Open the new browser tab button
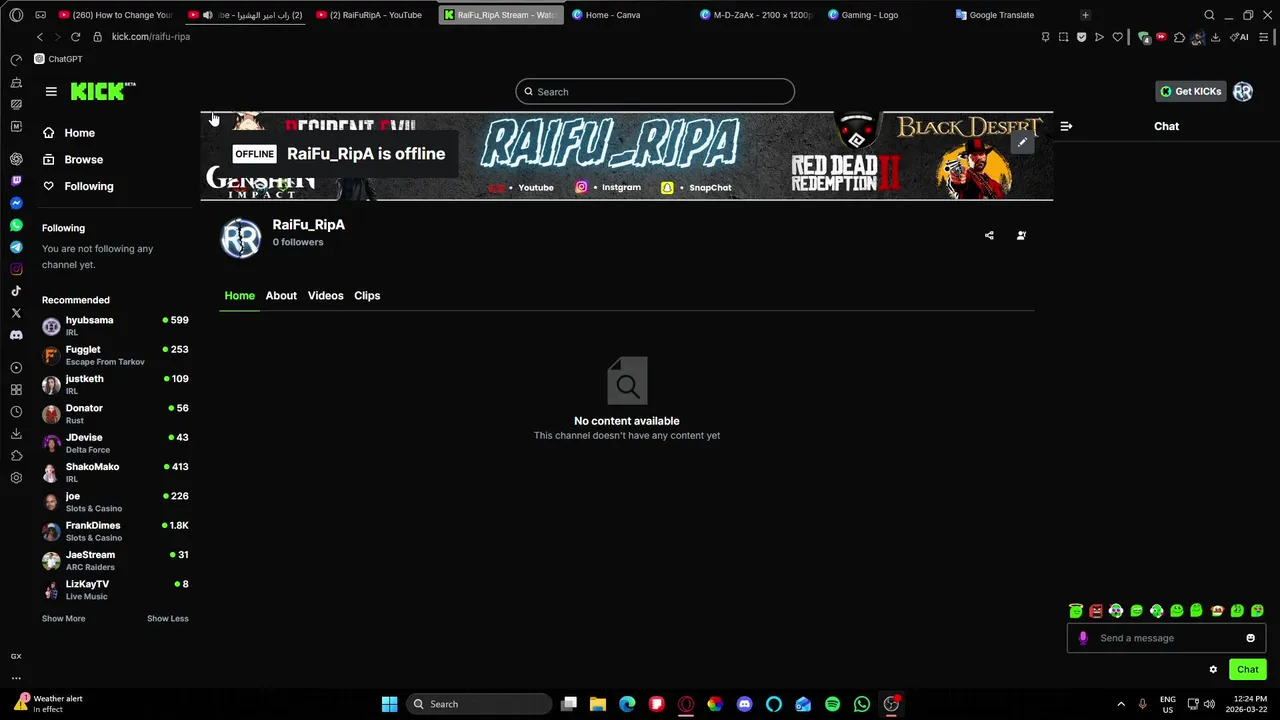The width and height of the screenshot is (1280, 720). pos(1085,15)
